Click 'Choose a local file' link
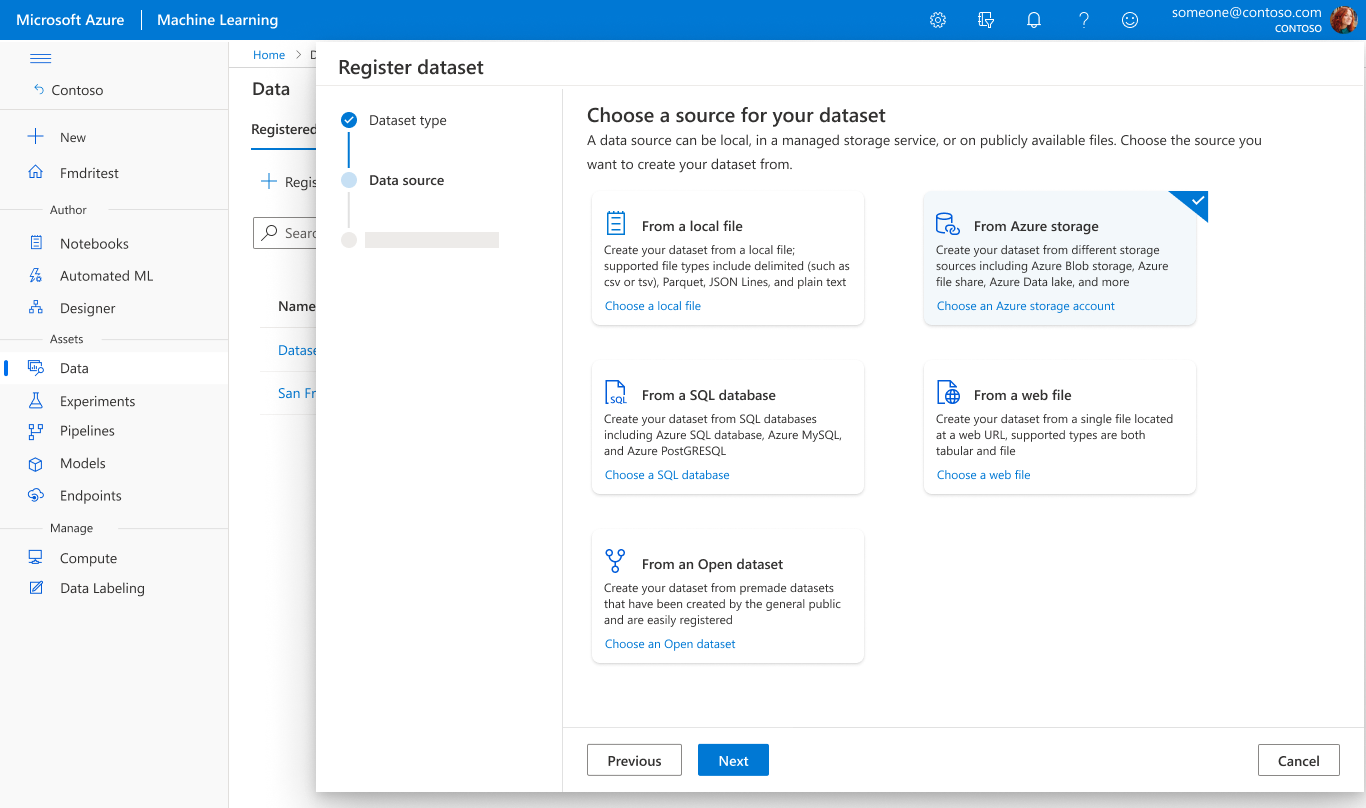 click(x=653, y=305)
